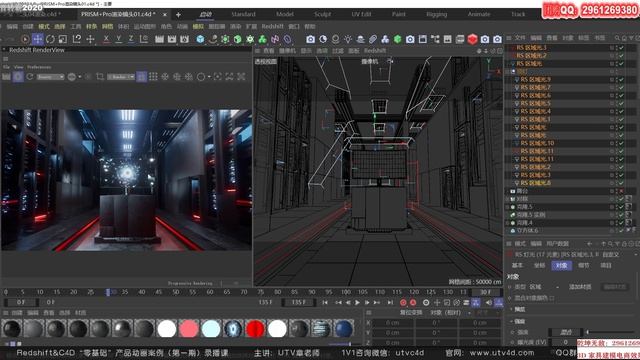Image resolution: width=640 pixels, height=360 pixels.
Task: Collapse the intensity group in attributes panel
Action: pyautogui.click(x=511, y=322)
